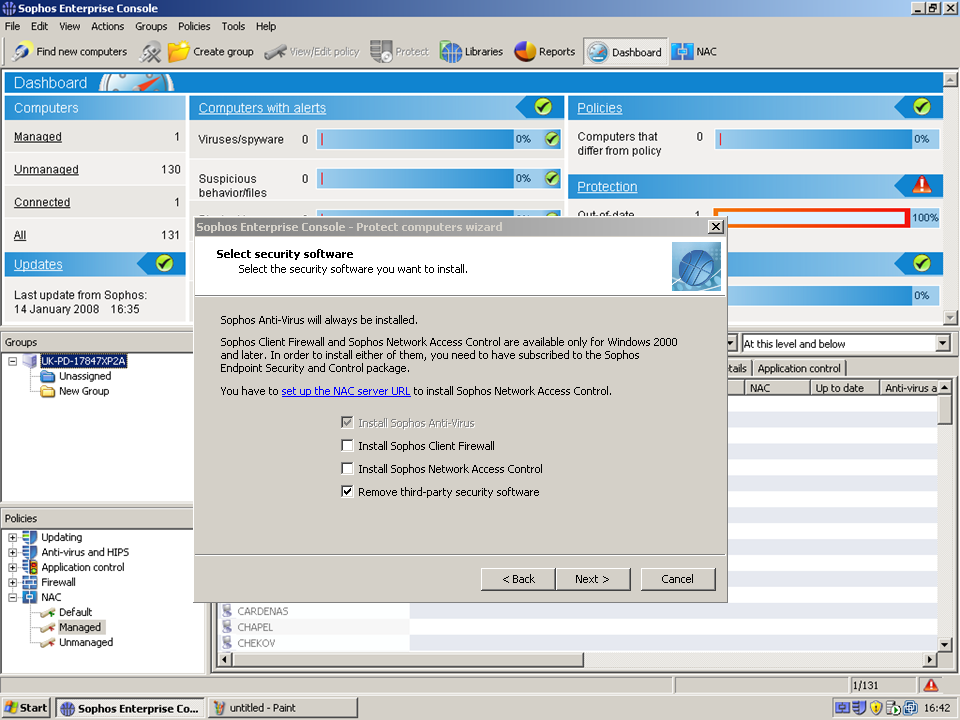The height and width of the screenshot is (720, 960).
Task: Click the Updates green check icon
Action: [x=164, y=263]
